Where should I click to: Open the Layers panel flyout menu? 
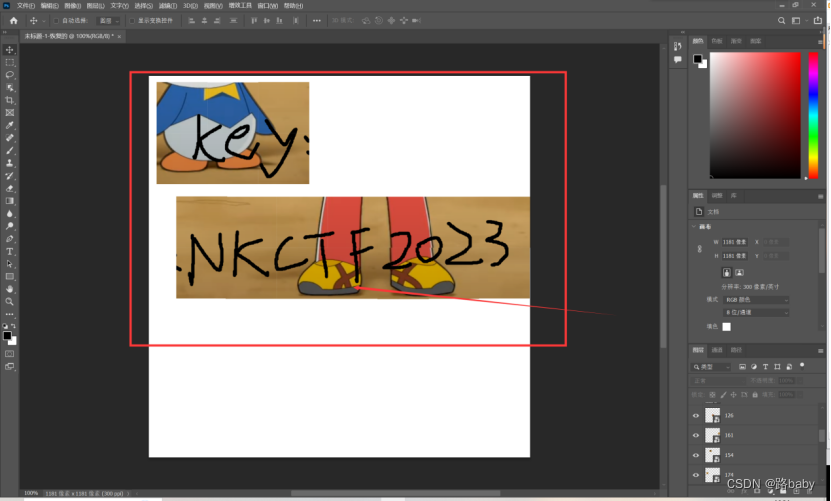[820, 350]
